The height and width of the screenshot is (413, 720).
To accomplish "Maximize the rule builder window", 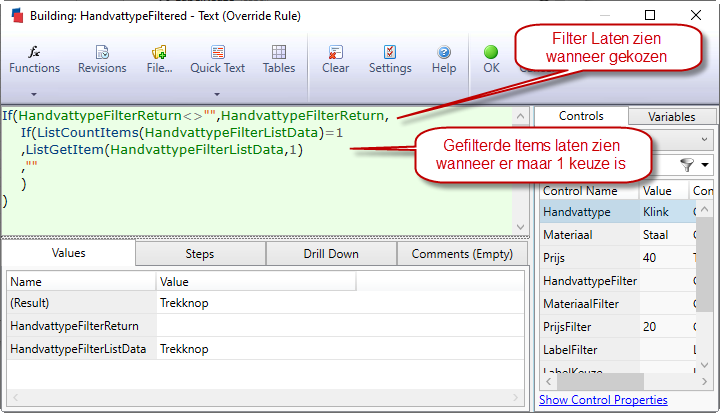I will (650, 15).
